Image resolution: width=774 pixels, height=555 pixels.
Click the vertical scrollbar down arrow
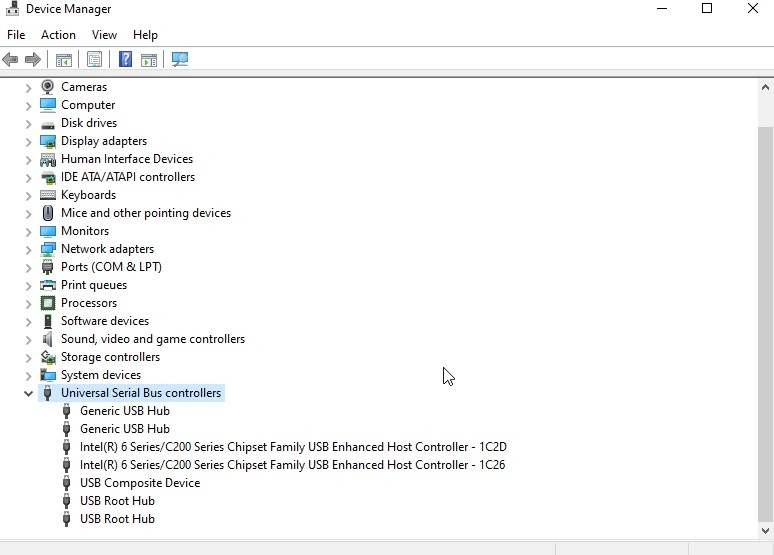point(765,531)
